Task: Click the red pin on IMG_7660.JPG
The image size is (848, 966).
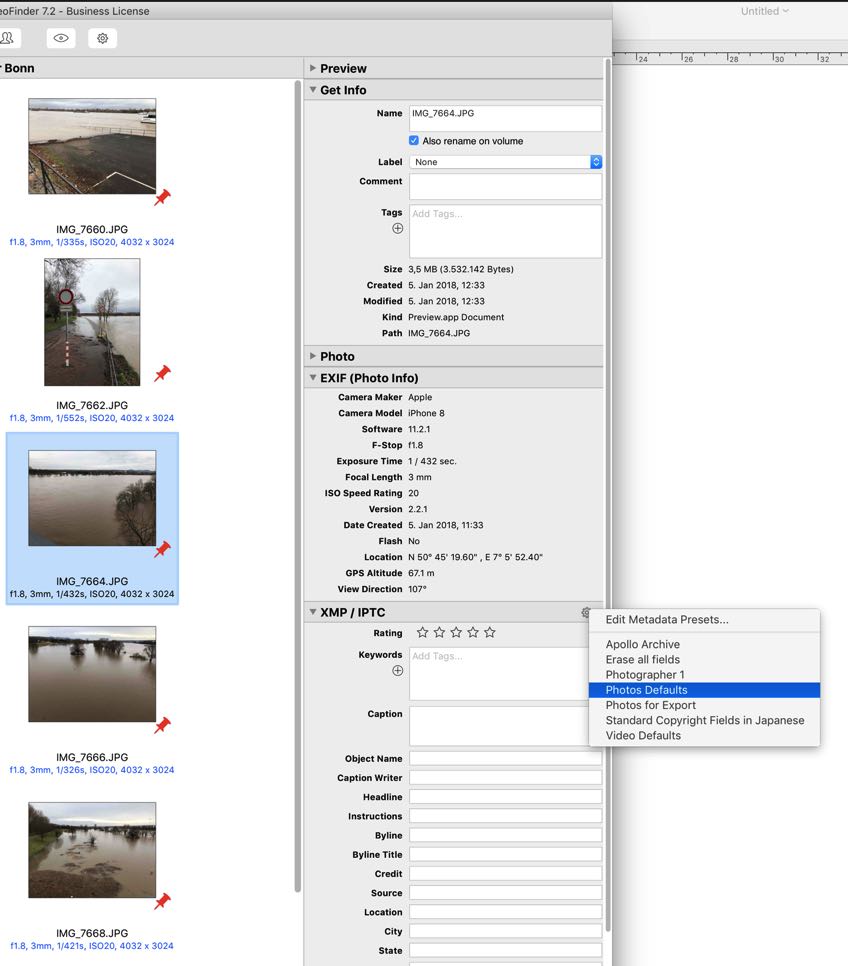Action: coord(162,197)
